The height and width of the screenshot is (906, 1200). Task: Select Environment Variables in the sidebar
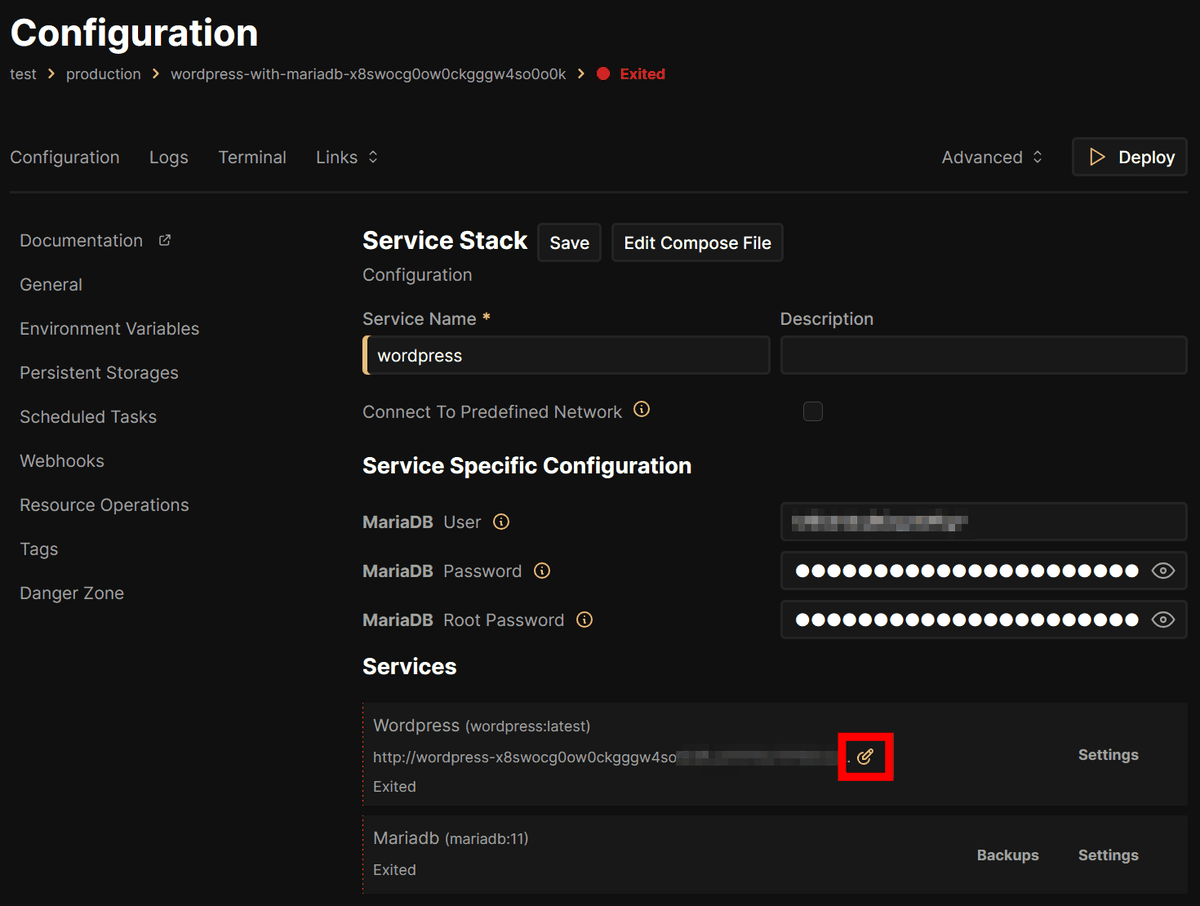pos(110,329)
